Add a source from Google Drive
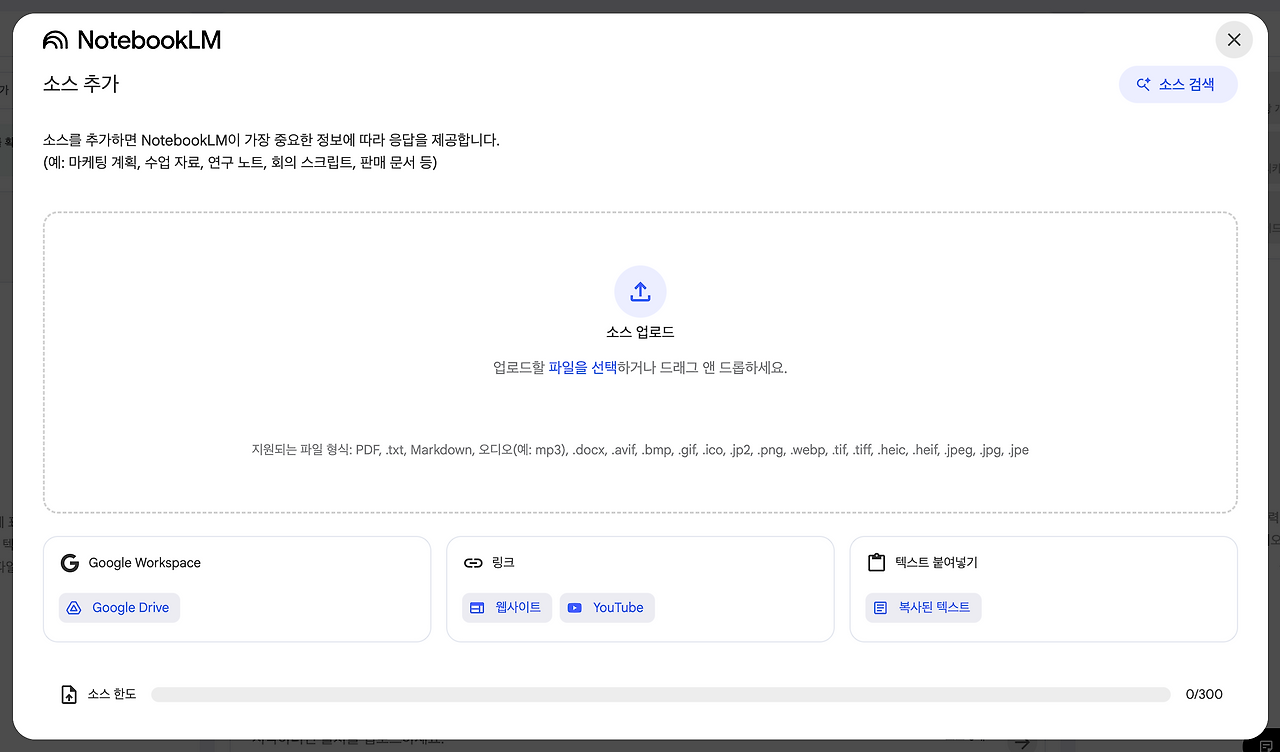Image resolution: width=1280 pixels, height=752 pixels. (x=119, y=607)
